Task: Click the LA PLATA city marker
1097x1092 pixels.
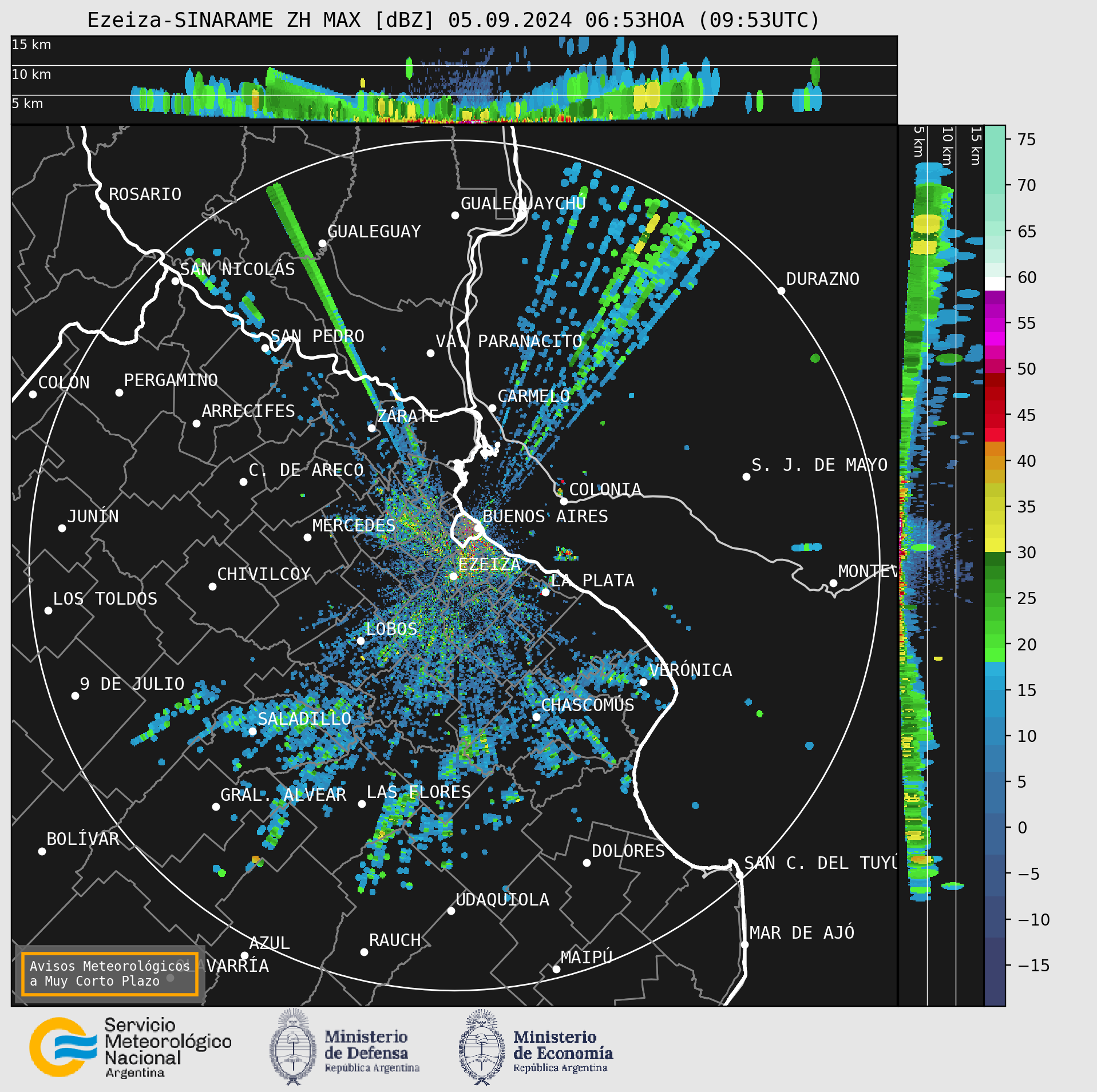Action: coord(545,592)
